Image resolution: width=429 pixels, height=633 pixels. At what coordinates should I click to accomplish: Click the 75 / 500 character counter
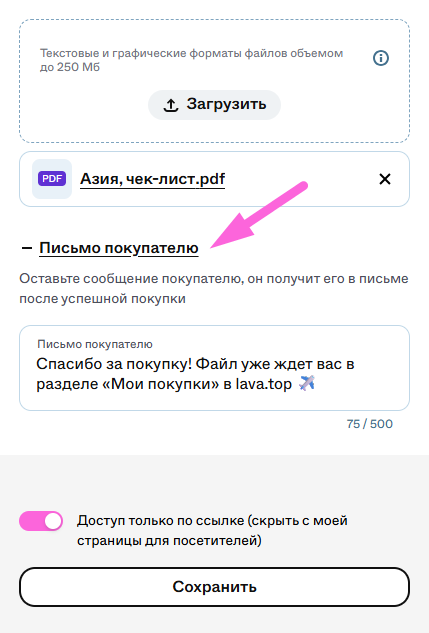click(x=369, y=424)
